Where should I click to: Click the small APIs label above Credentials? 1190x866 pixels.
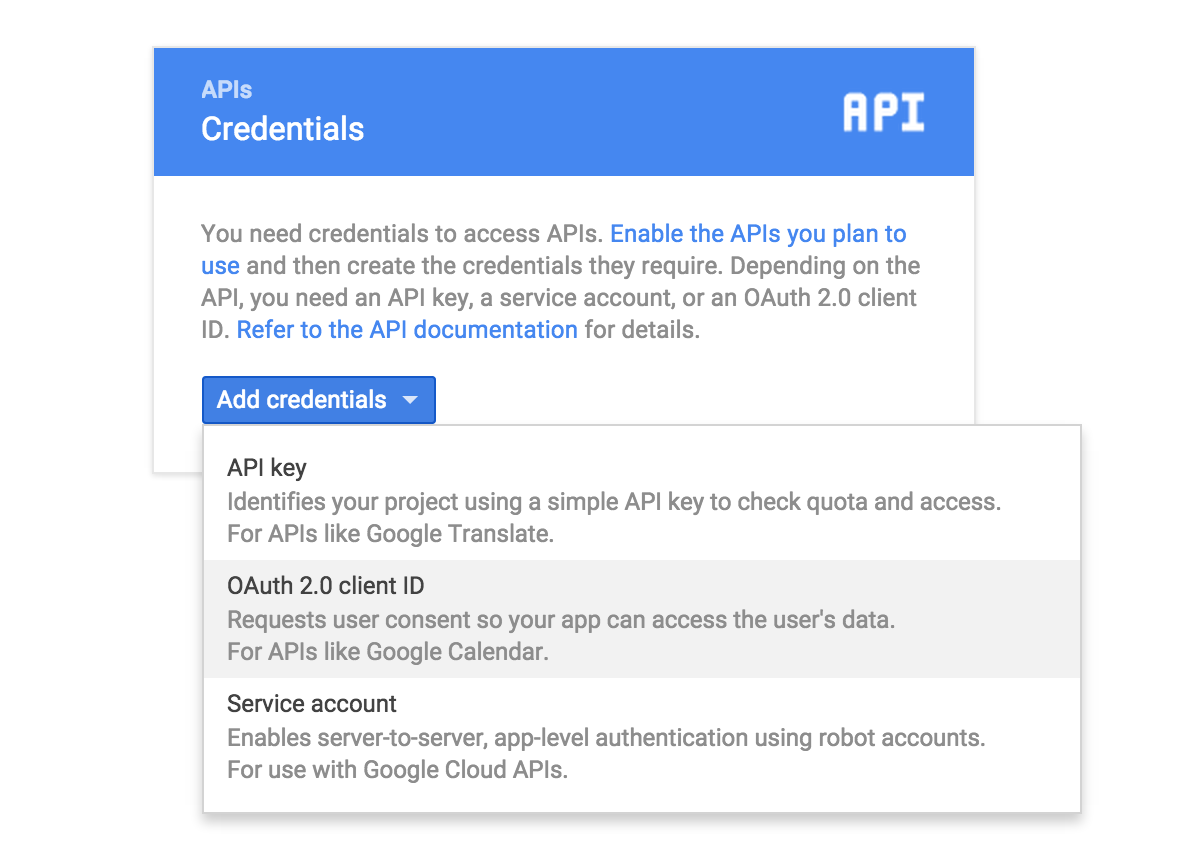[x=226, y=90]
